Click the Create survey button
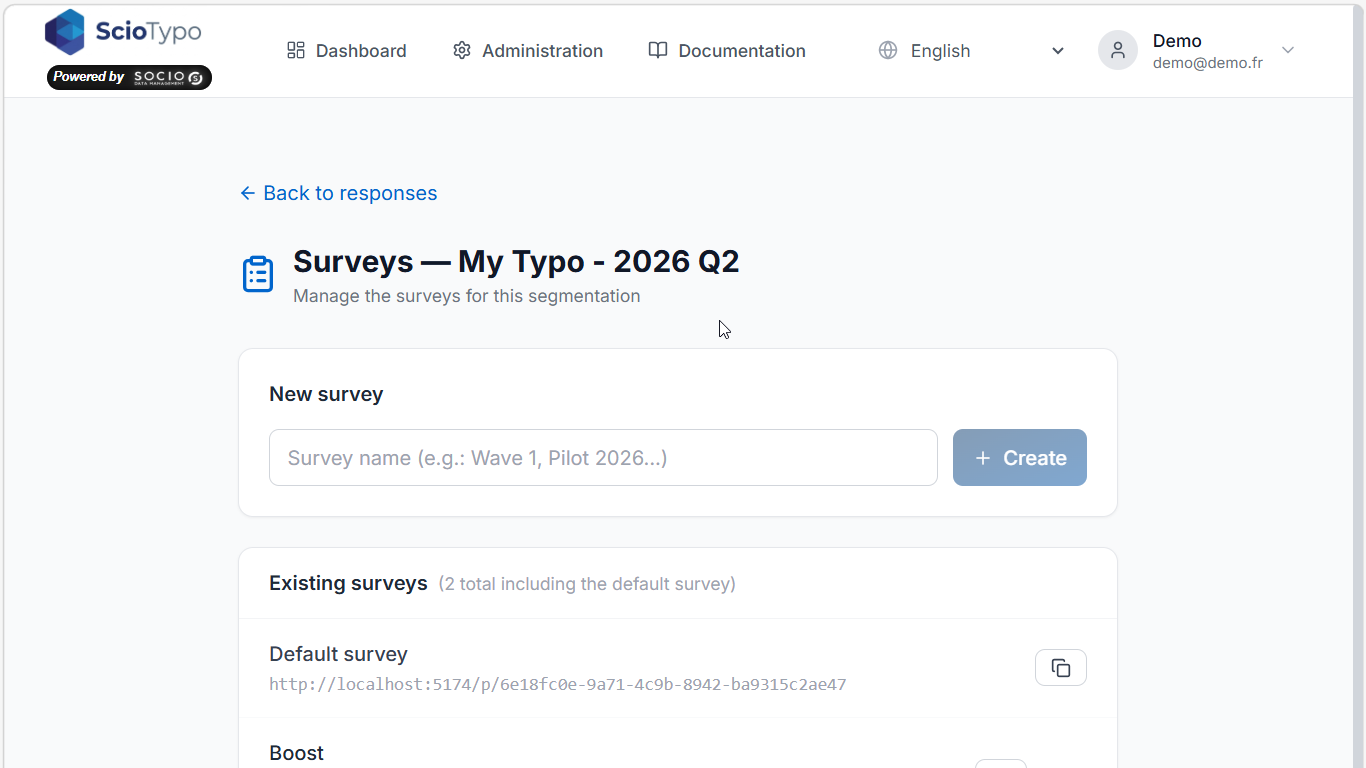The width and height of the screenshot is (1366, 768). [x=1020, y=458]
